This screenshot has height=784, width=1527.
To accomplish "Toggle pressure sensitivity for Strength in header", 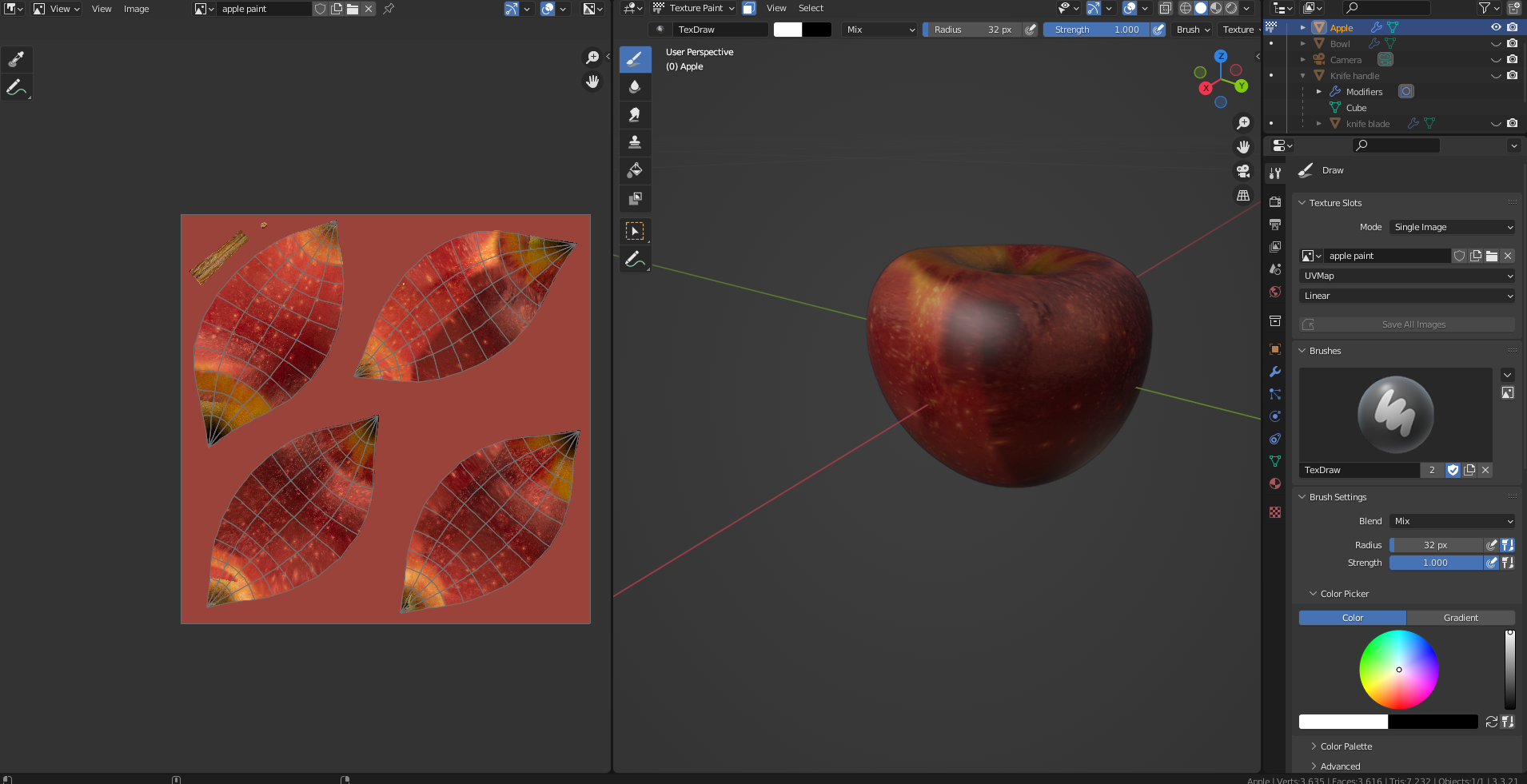I will [1158, 30].
